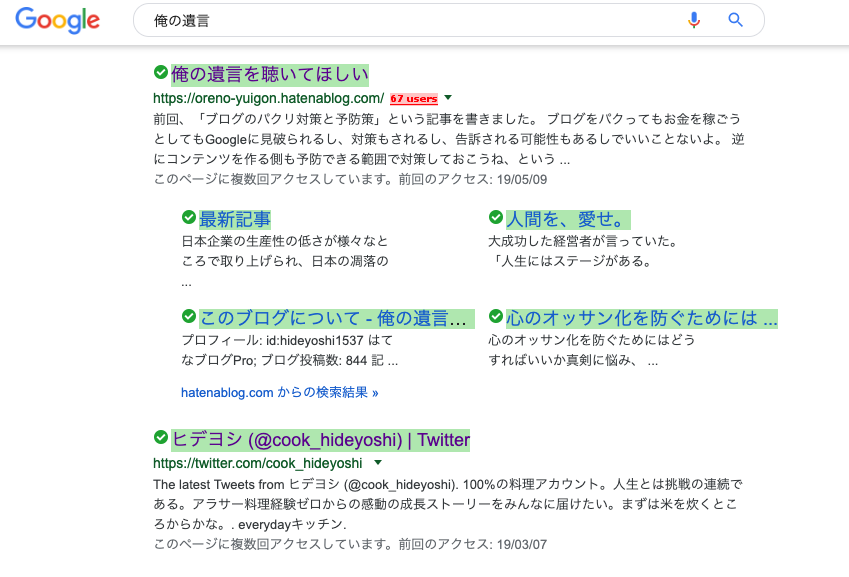Click green checkmark beside 人間を、愛せ。 sitelink

click(496, 218)
